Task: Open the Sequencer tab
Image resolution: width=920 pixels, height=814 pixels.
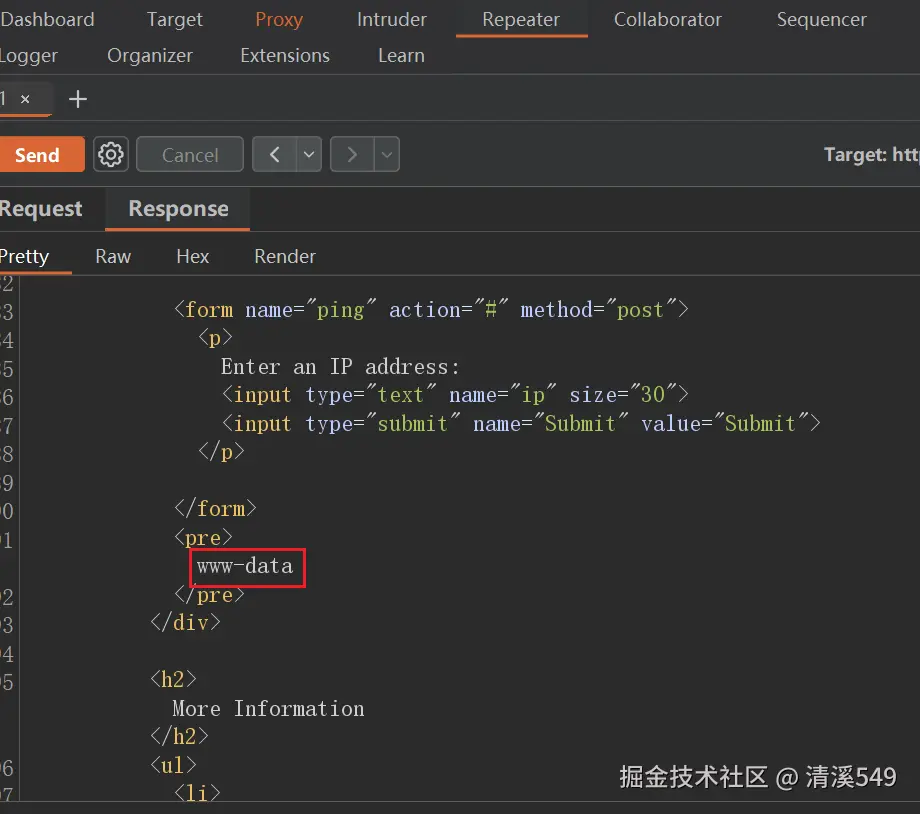Action: 821,19
